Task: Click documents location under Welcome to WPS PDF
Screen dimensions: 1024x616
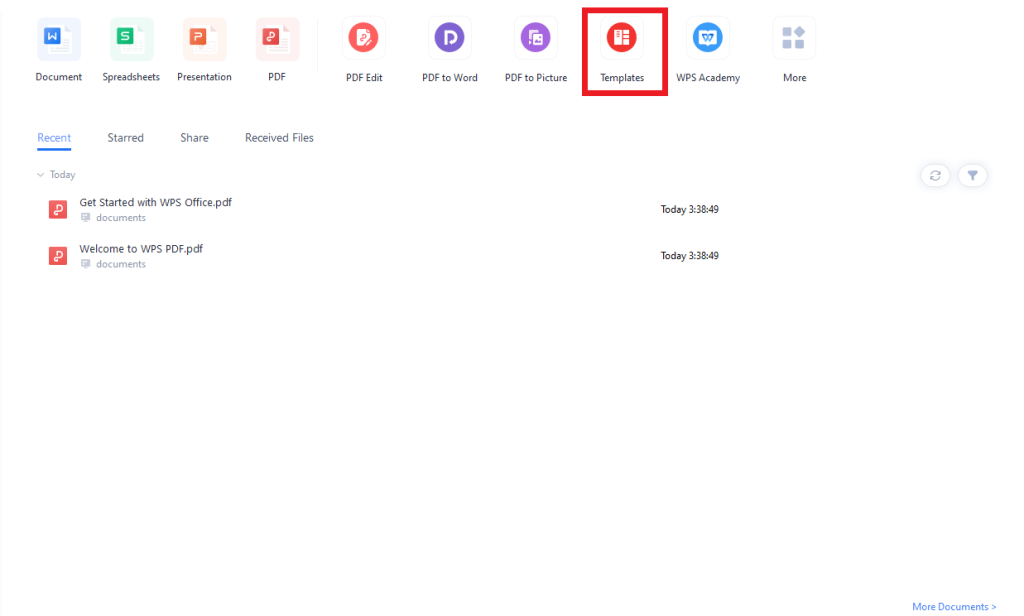Action: point(121,265)
